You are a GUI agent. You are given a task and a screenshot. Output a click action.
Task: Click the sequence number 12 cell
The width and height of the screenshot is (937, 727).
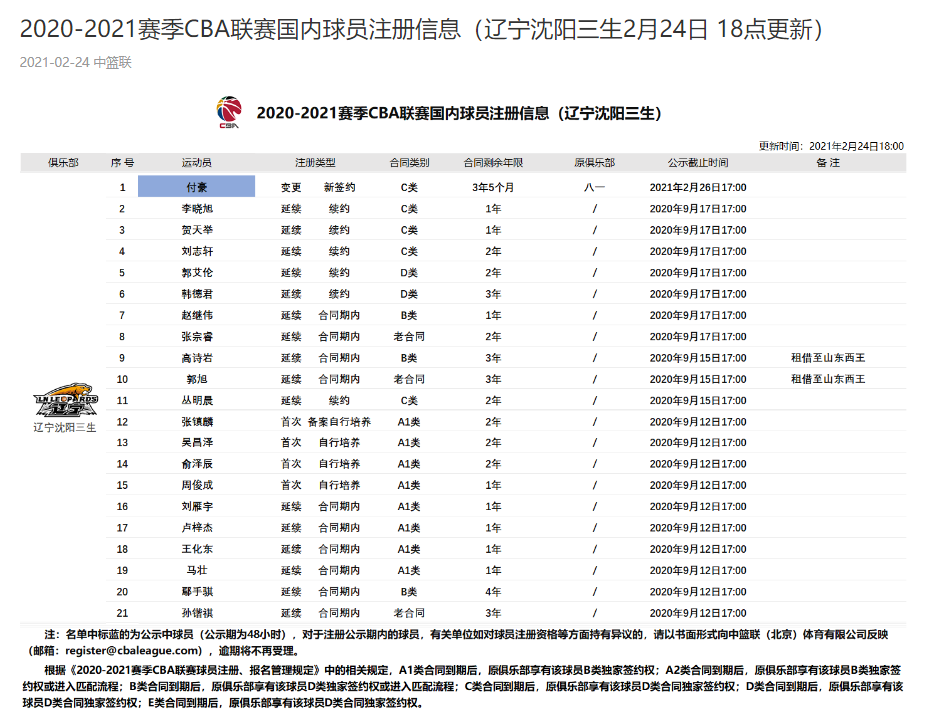(123, 422)
